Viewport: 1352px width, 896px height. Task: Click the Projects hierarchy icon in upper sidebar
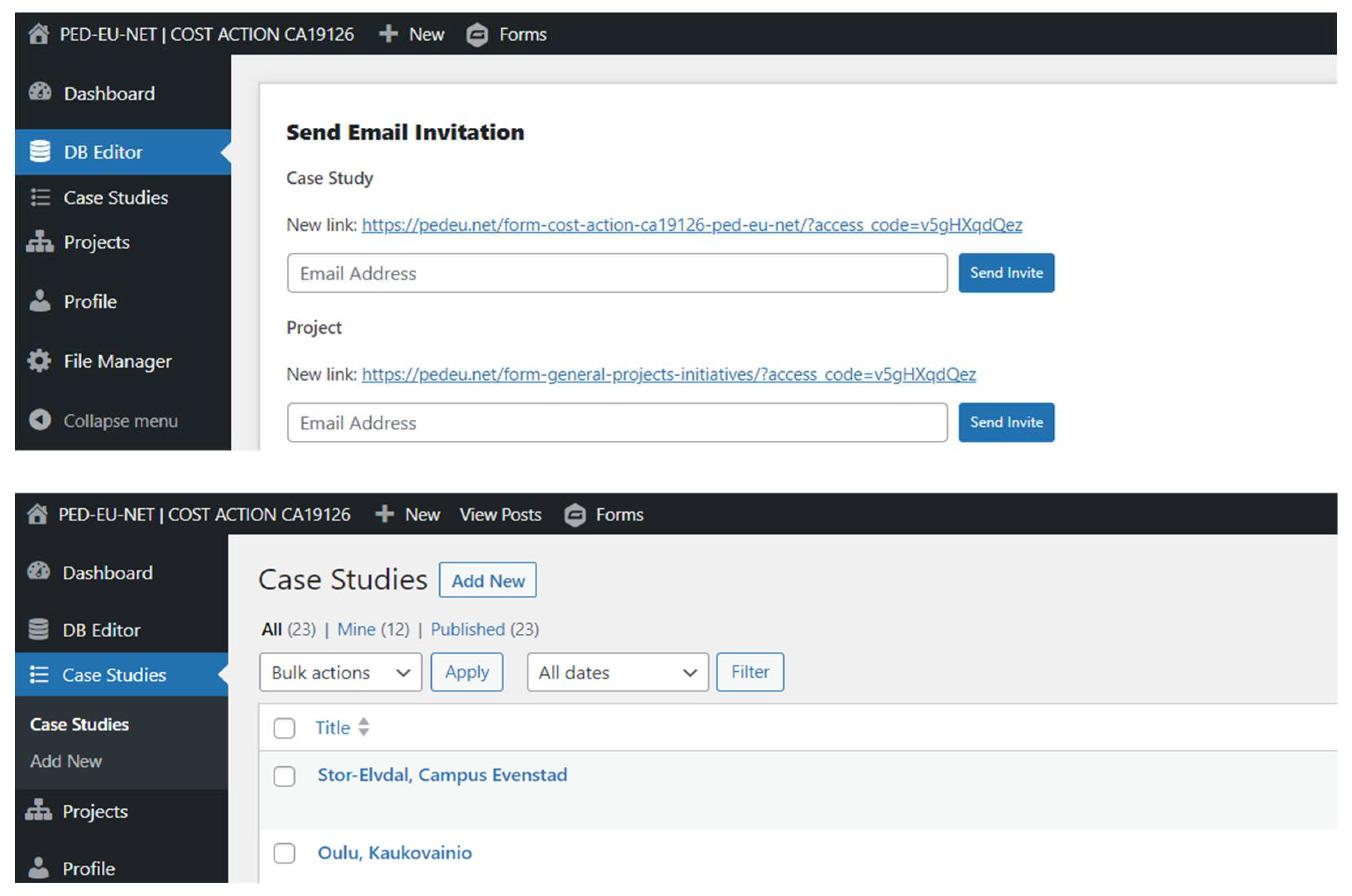(39, 242)
